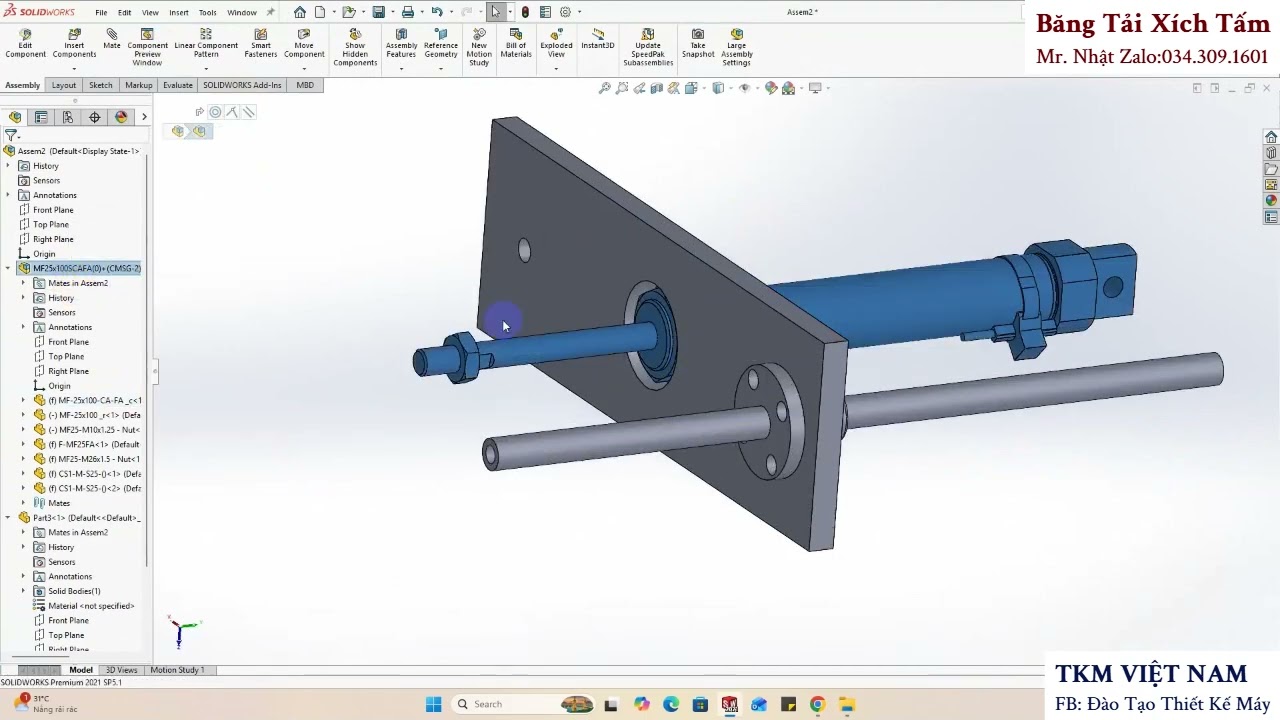Click the Print icon
This screenshot has width=1280, height=720.
[407, 12]
